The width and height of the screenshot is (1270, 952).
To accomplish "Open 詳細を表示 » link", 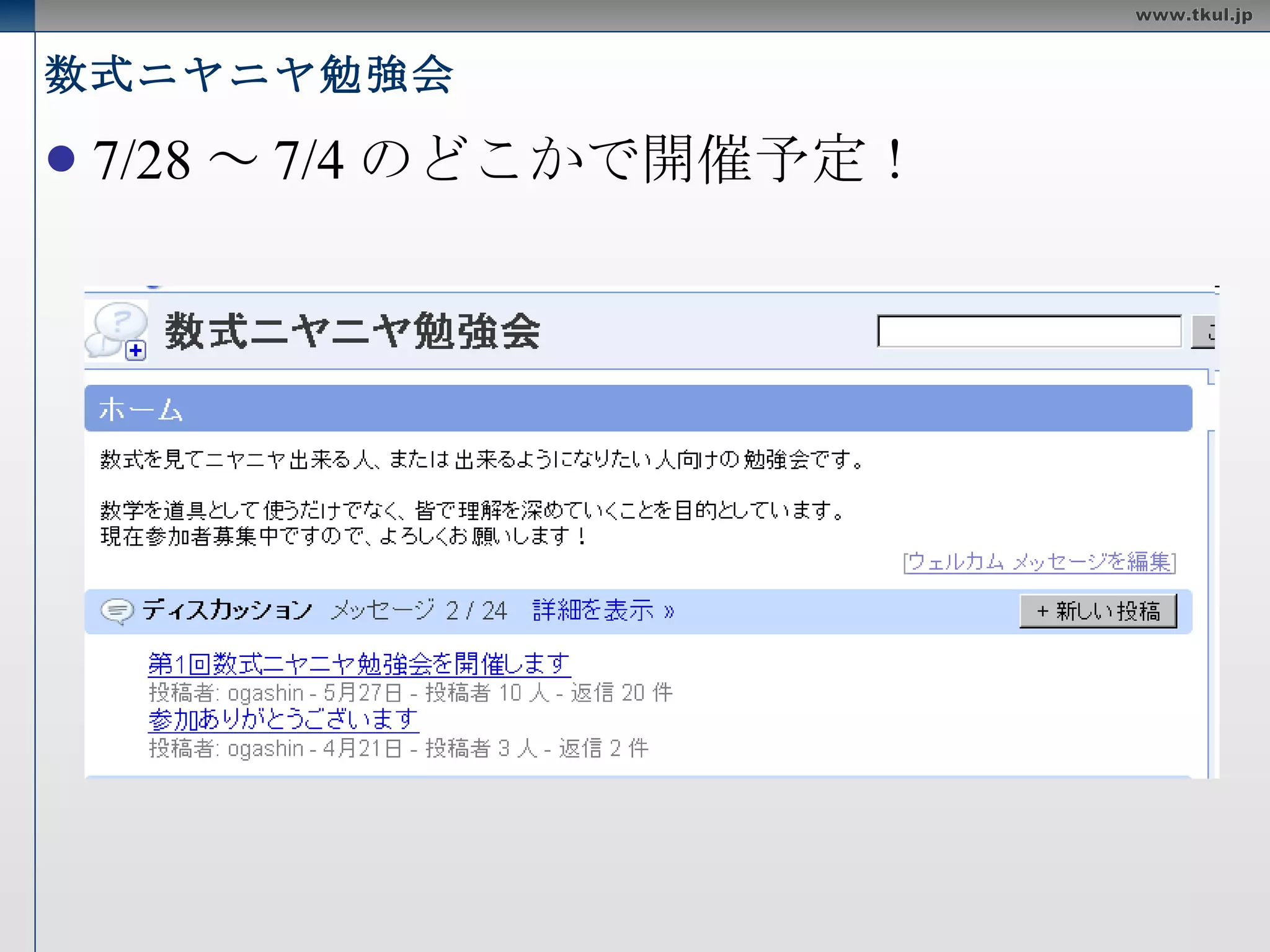I will coord(603,610).
